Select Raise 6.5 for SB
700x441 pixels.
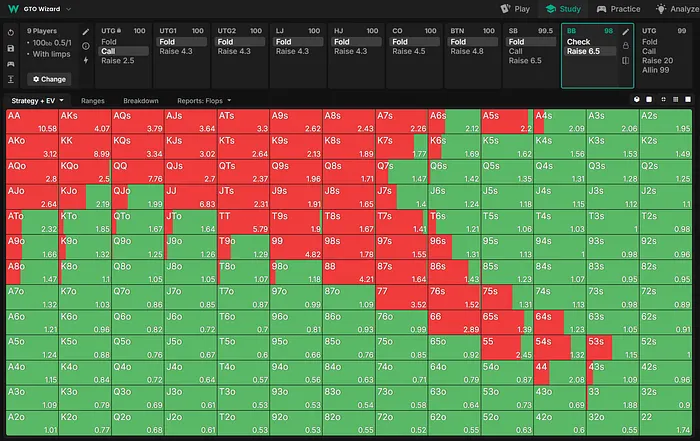[525, 61]
